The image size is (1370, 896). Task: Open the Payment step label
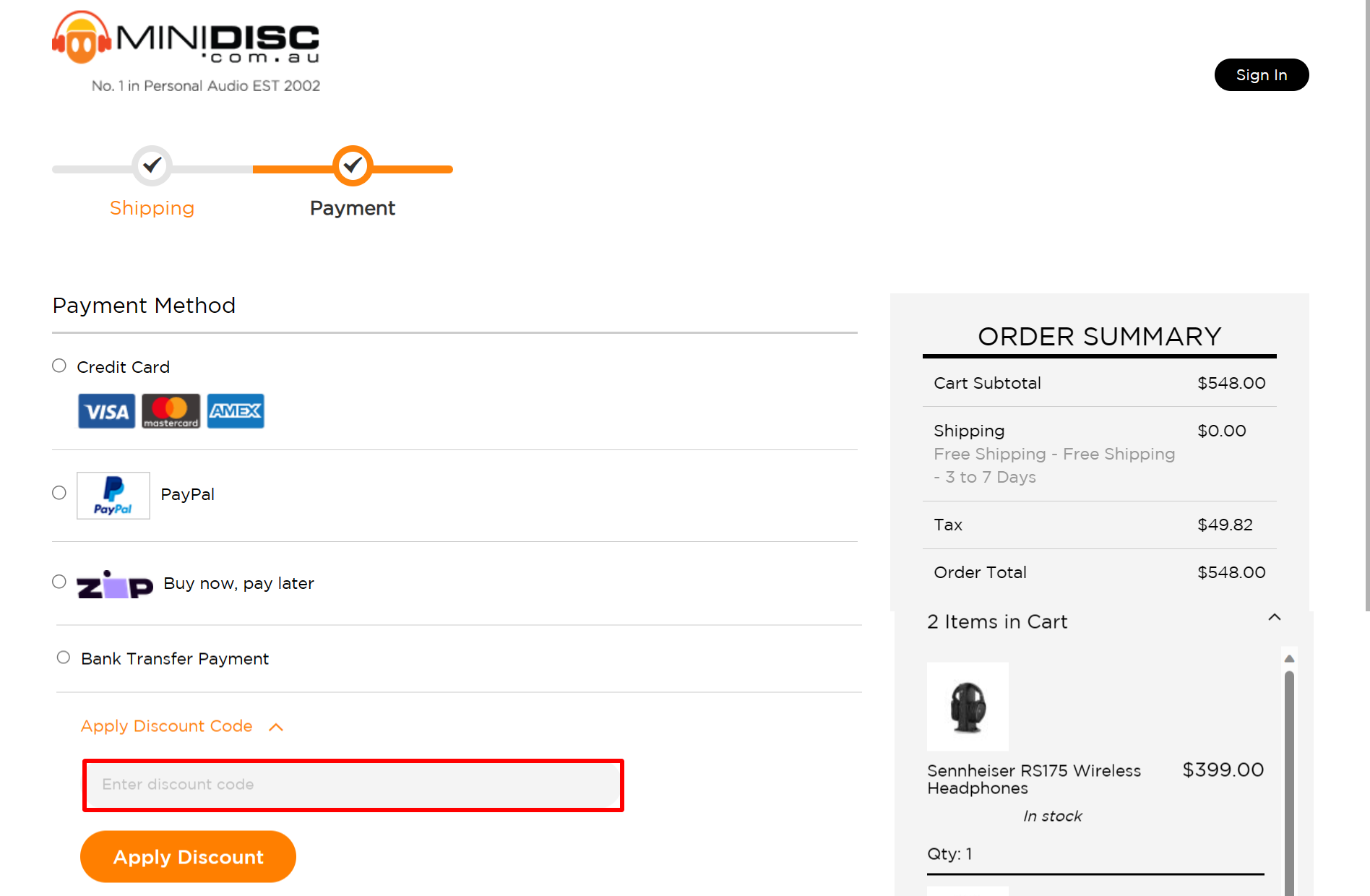tap(352, 208)
